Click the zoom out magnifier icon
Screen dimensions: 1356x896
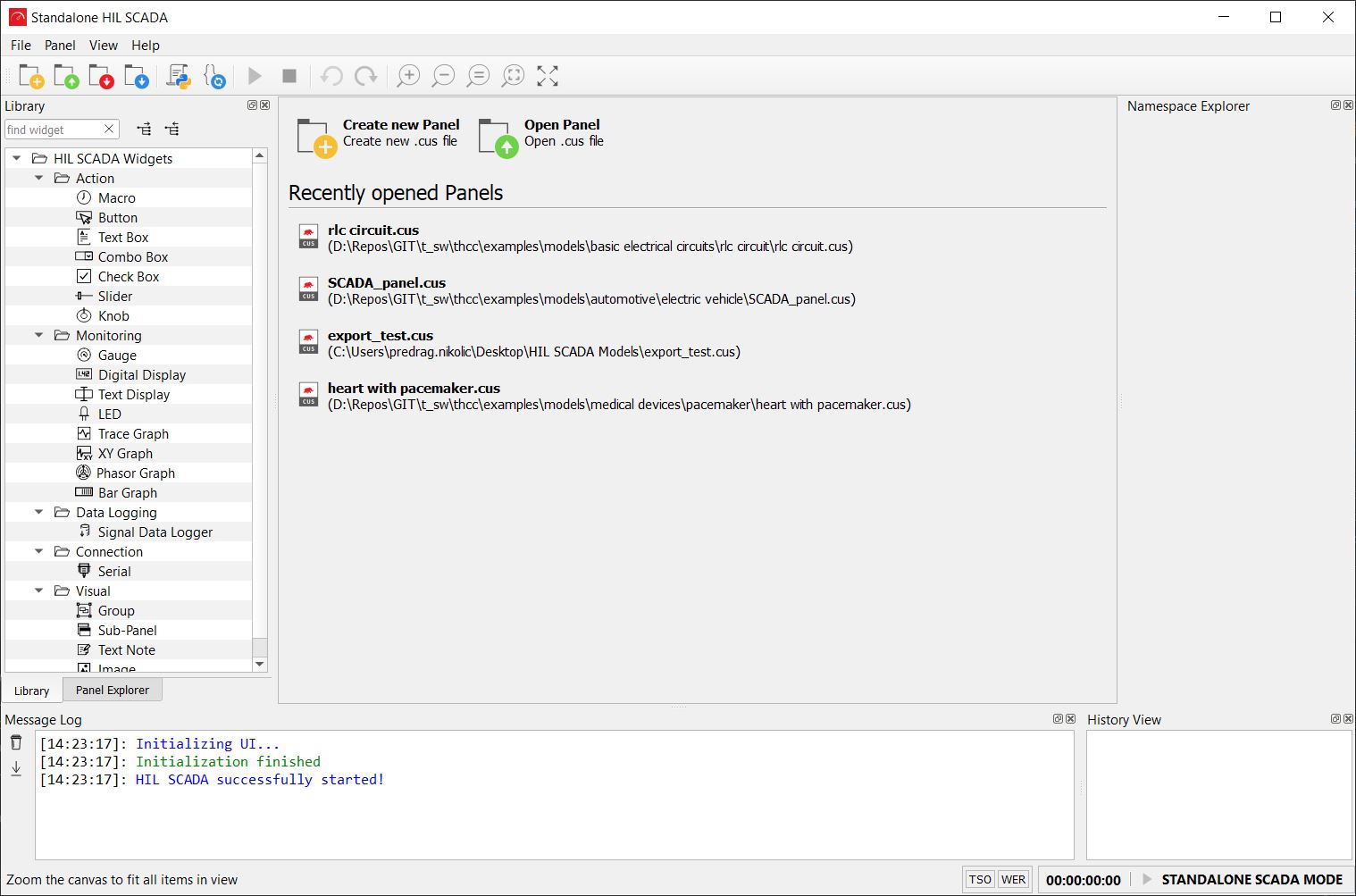443,77
